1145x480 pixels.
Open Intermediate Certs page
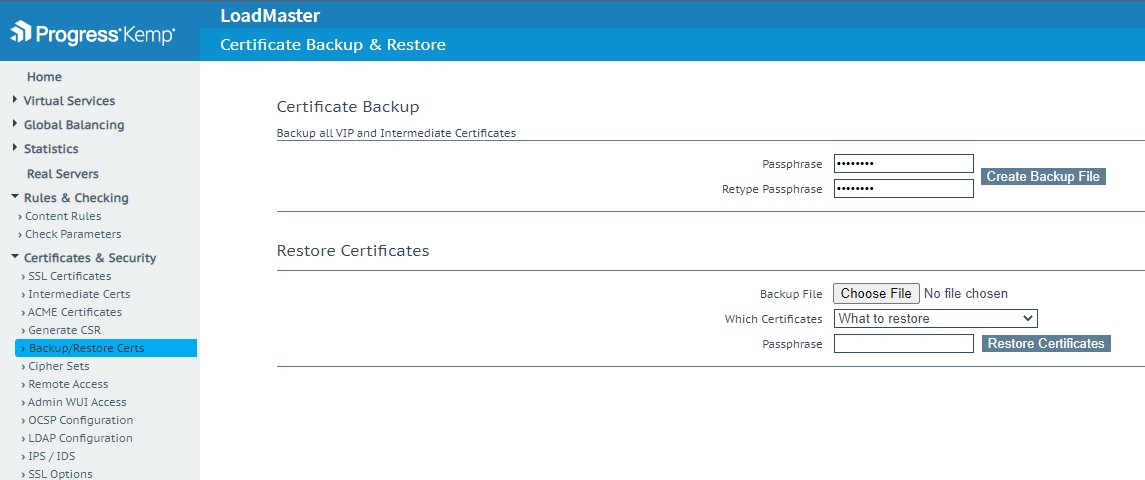(x=79, y=294)
